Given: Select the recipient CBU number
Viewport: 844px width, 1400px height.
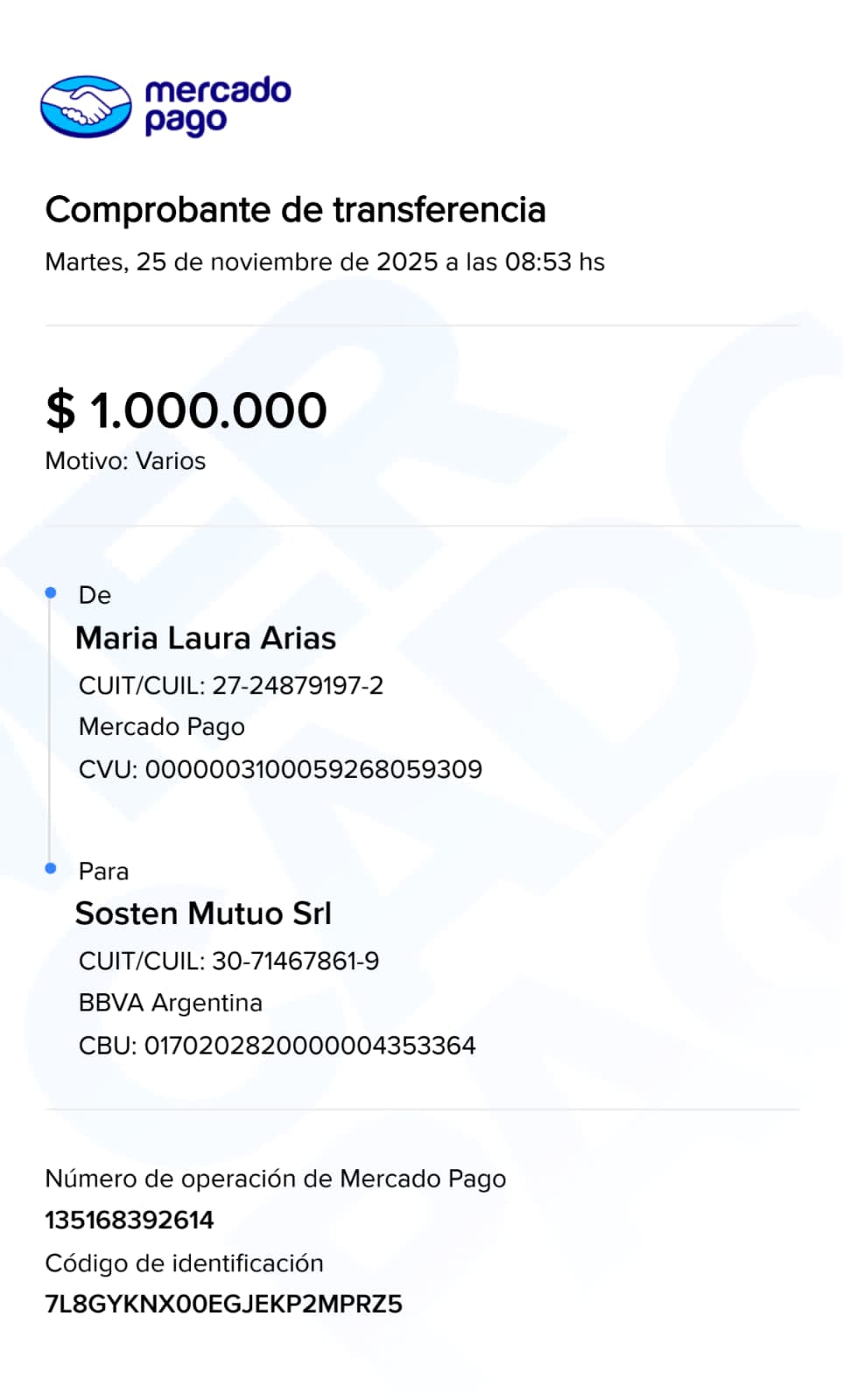Looking at the screenshot, I should 309,1046.
